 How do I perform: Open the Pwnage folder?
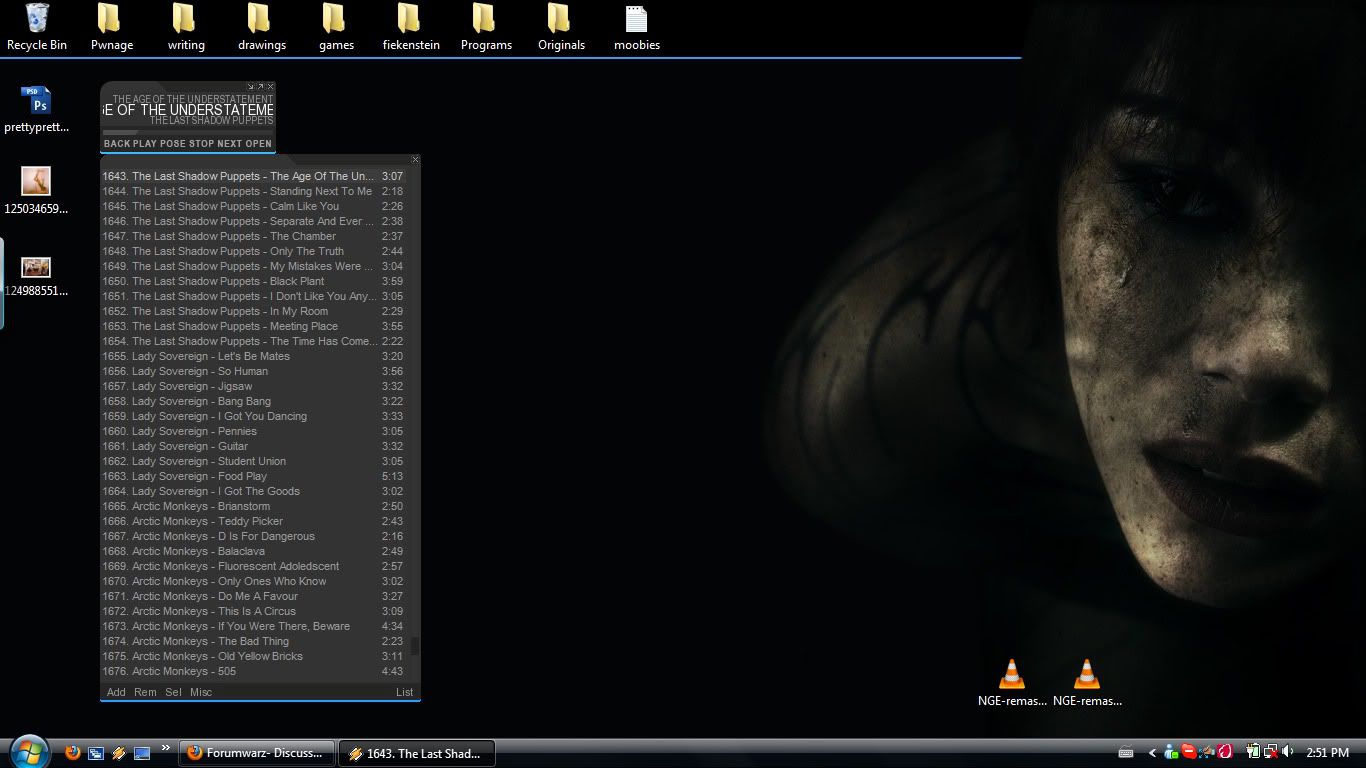[x=111, y=27]
